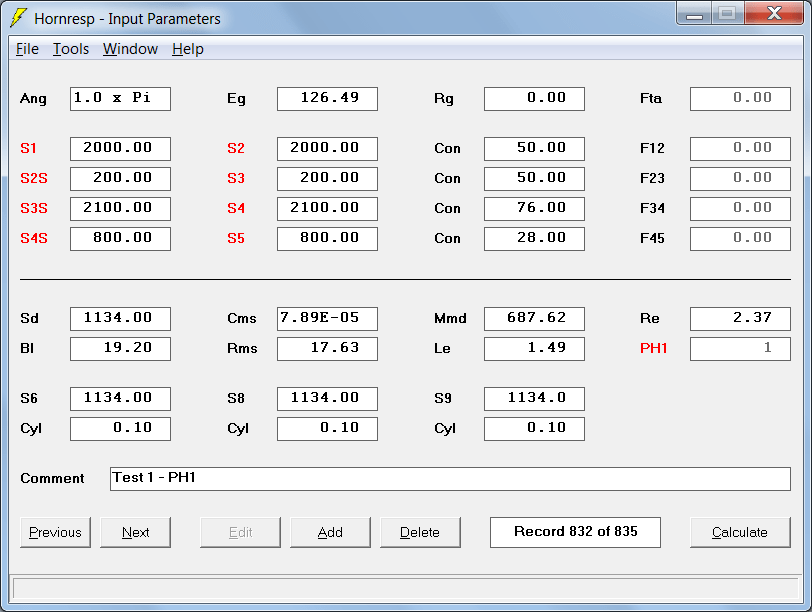Click the Con field with value 28.00
This screenshot has width=812, height=612.
534,239
